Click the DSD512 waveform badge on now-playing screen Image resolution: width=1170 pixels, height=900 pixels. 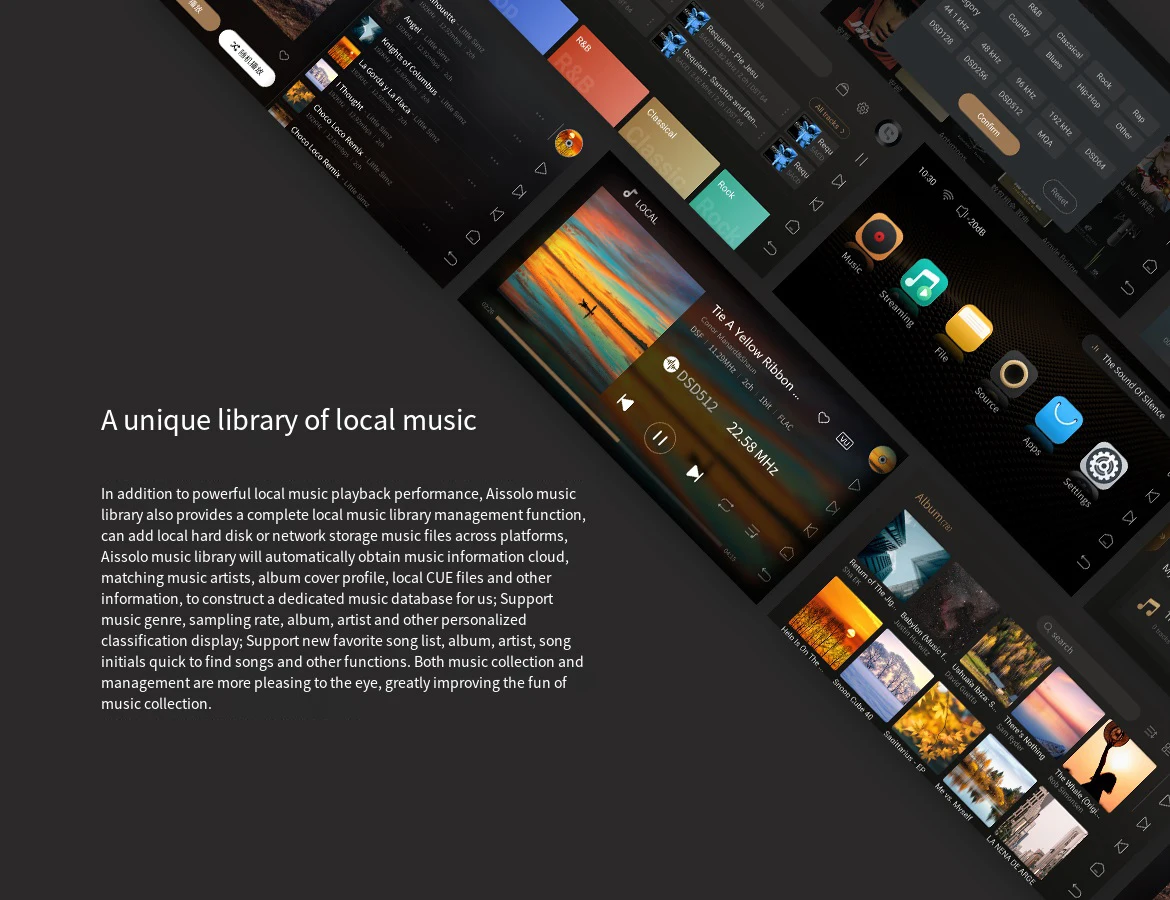point(671,364)
